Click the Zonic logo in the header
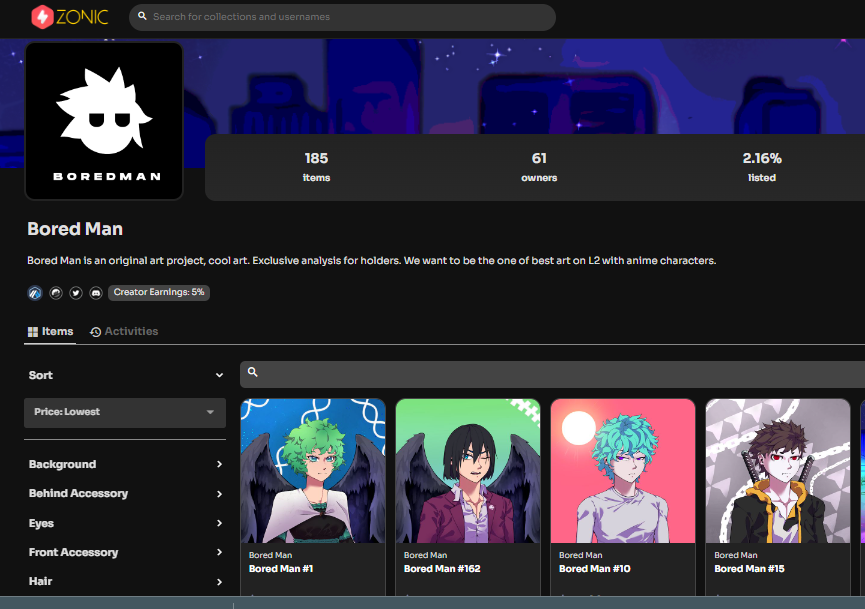The image size is (865, 609). [70, 17]
